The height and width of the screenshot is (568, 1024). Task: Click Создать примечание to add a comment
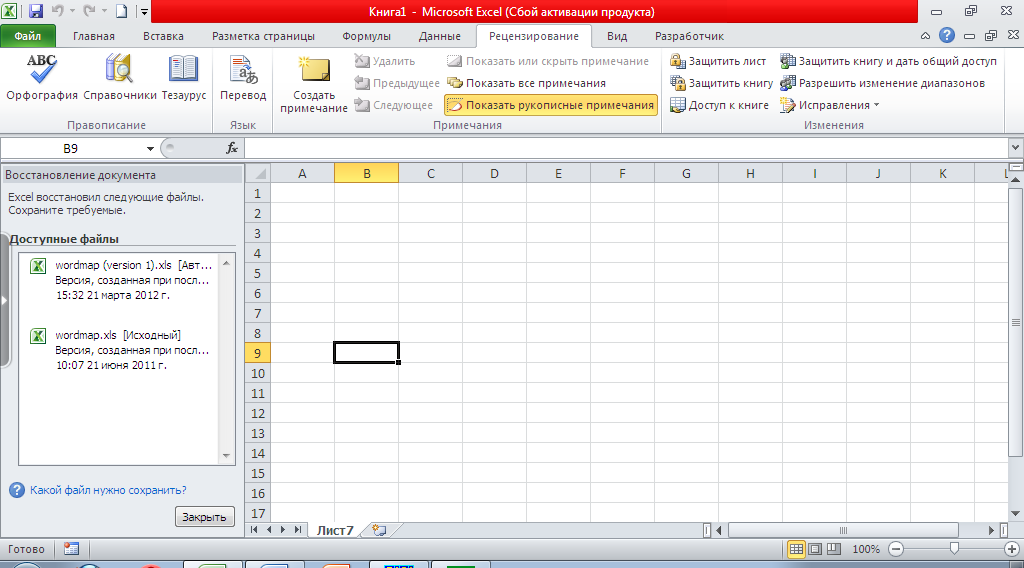pyautogui.click(x=313, y=85)
